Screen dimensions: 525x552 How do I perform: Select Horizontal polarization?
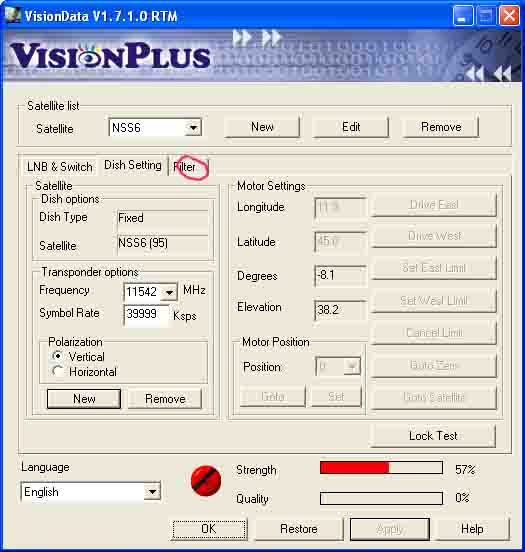[x=58, y=371]
